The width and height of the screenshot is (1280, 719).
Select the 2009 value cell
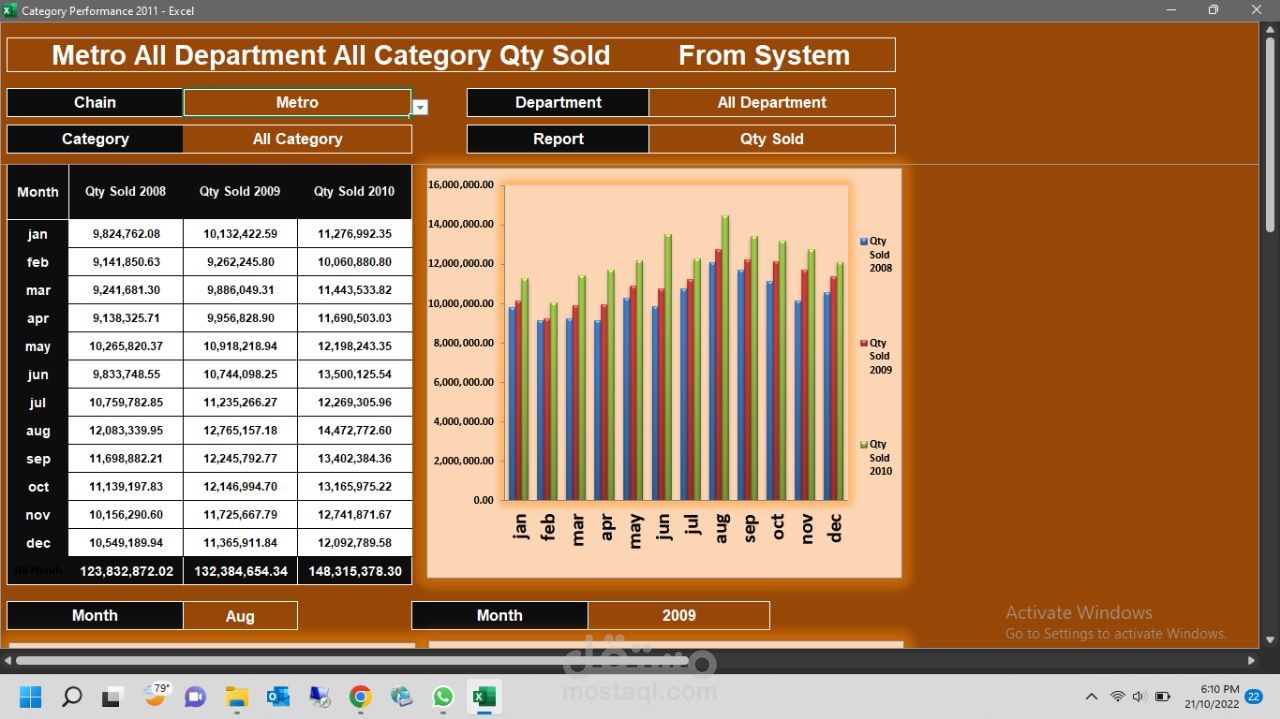tap(679, 616)
